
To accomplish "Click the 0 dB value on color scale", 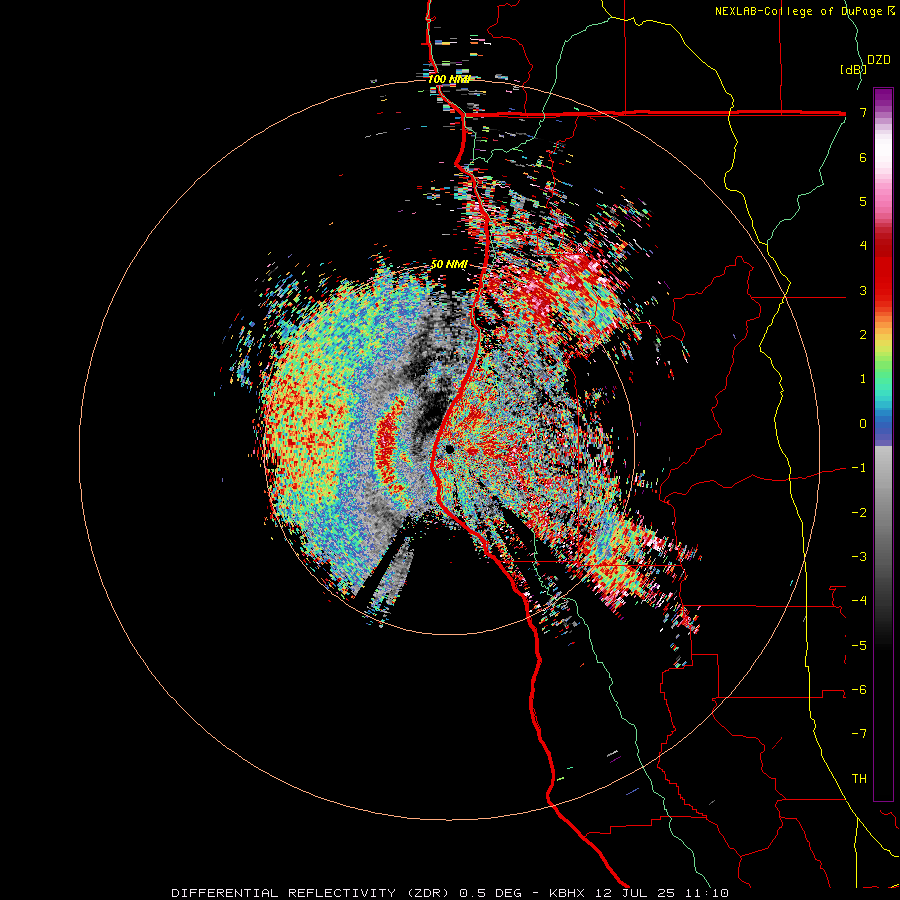I will 863,424.
